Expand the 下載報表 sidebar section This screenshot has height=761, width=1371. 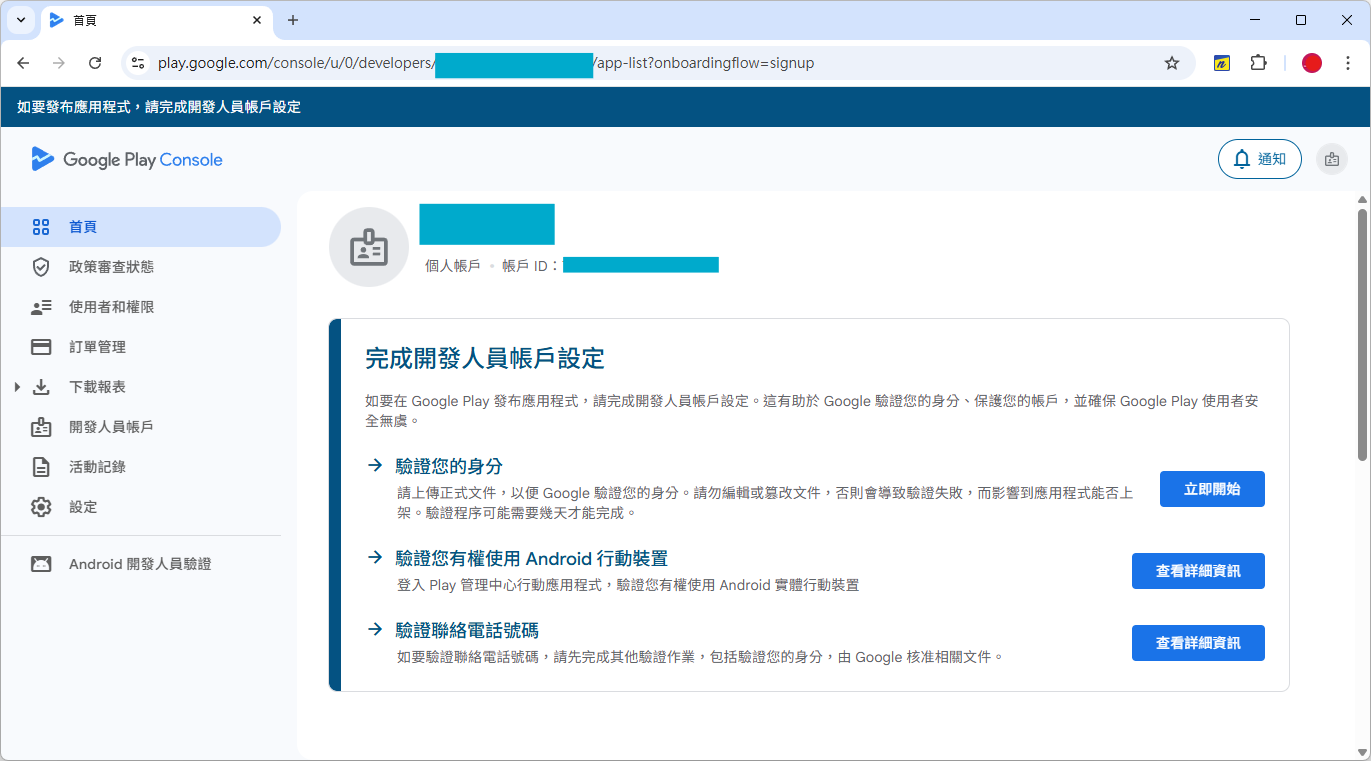coord(17,387)
